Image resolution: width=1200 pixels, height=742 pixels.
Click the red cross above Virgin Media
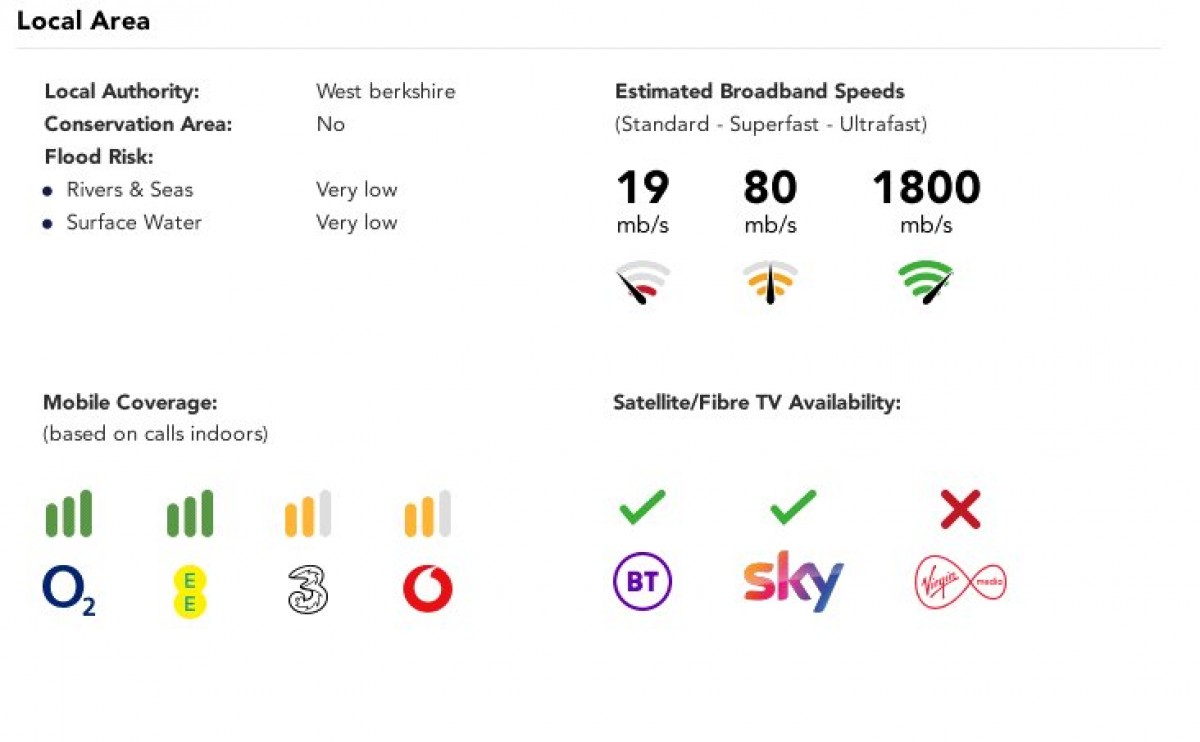click(960, 510)
